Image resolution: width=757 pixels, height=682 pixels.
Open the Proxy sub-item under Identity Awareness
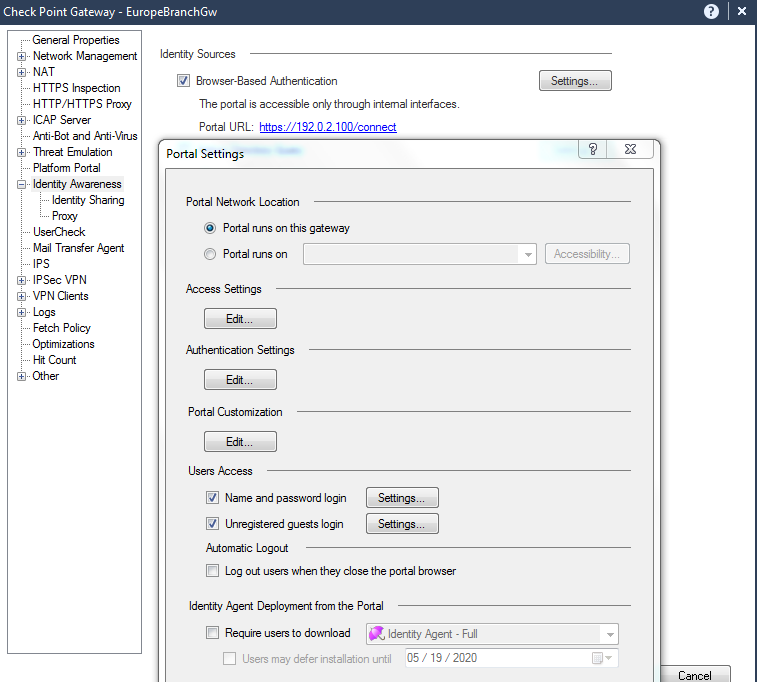65,216
